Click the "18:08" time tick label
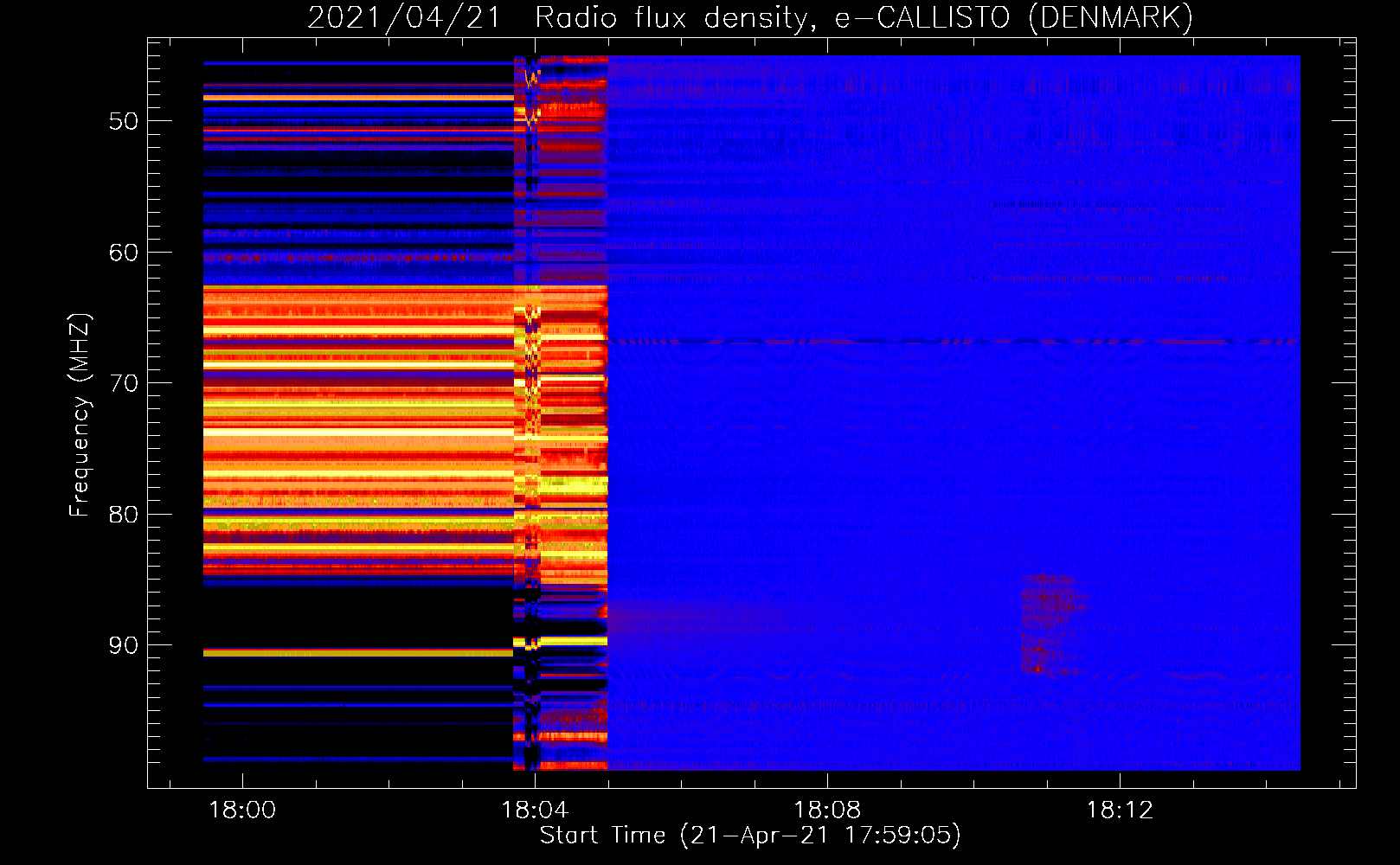This screenshot has width=1400, height=865. 827,810
